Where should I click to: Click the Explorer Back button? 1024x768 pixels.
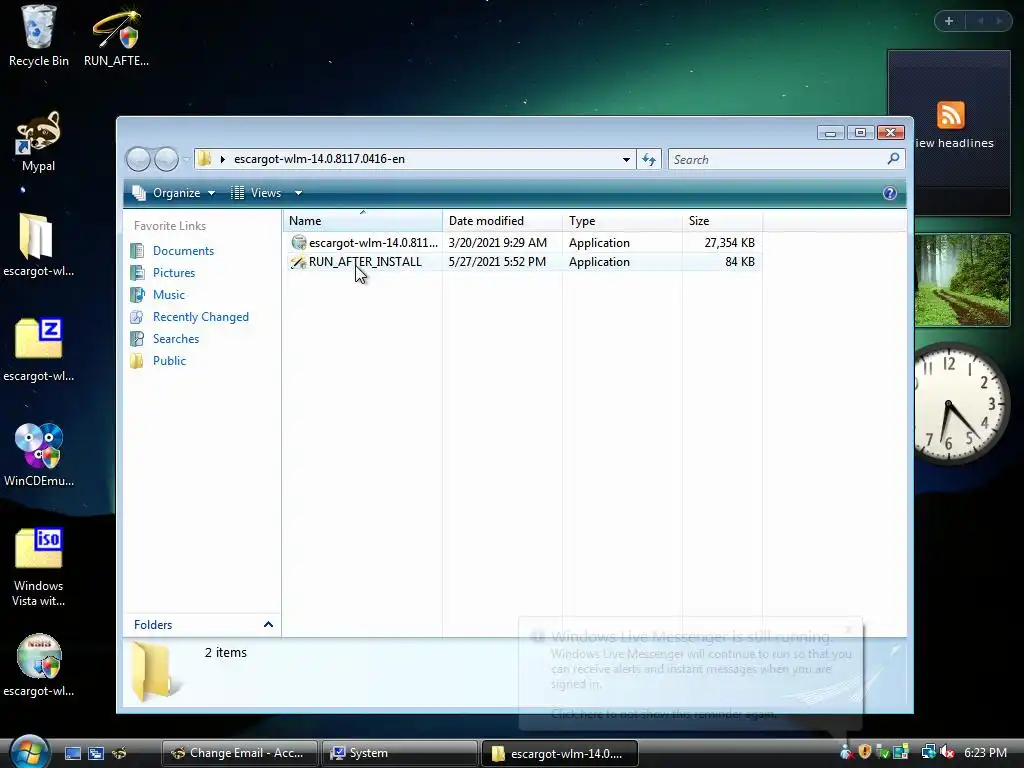point(138,159)
